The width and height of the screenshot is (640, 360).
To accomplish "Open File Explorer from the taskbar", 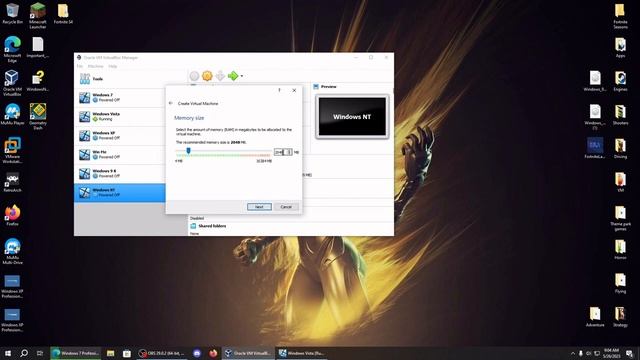I will click(x=110, y=353).
